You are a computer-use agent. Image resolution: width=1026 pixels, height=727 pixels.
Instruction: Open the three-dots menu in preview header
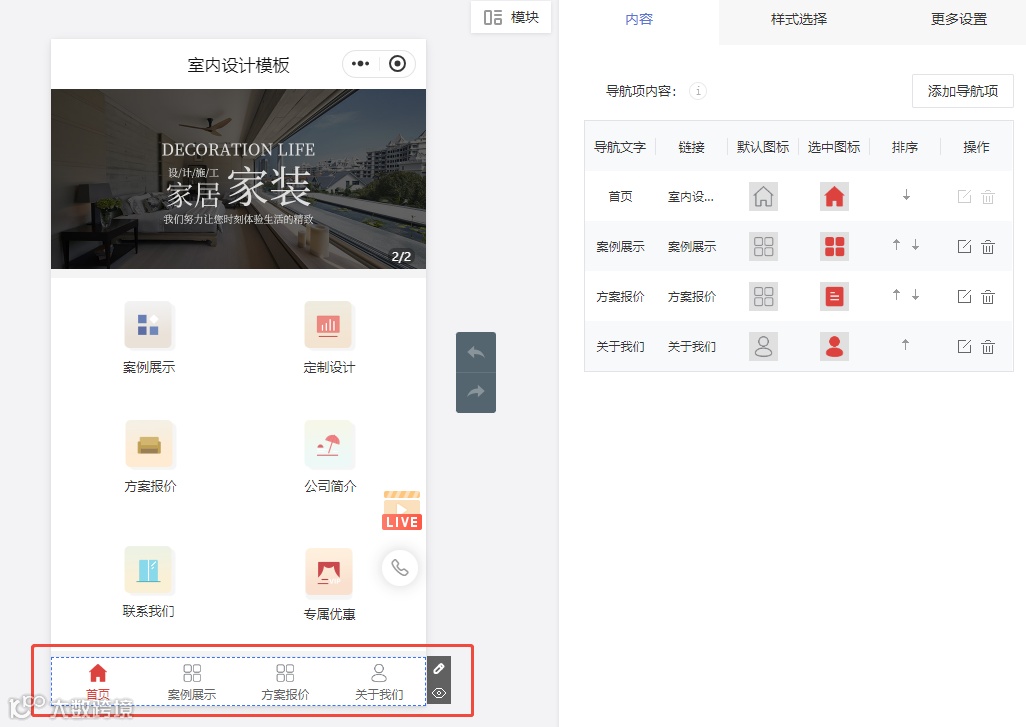[x=361, y=63]
